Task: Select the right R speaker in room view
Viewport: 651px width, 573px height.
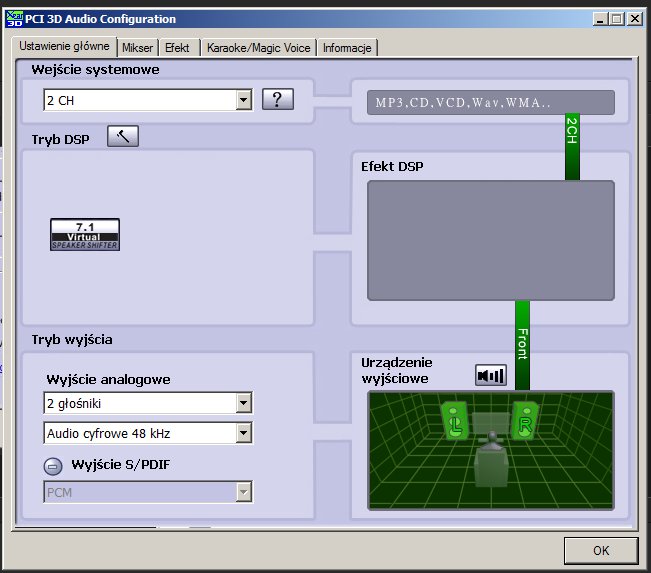Action: (x=525, y=420)
